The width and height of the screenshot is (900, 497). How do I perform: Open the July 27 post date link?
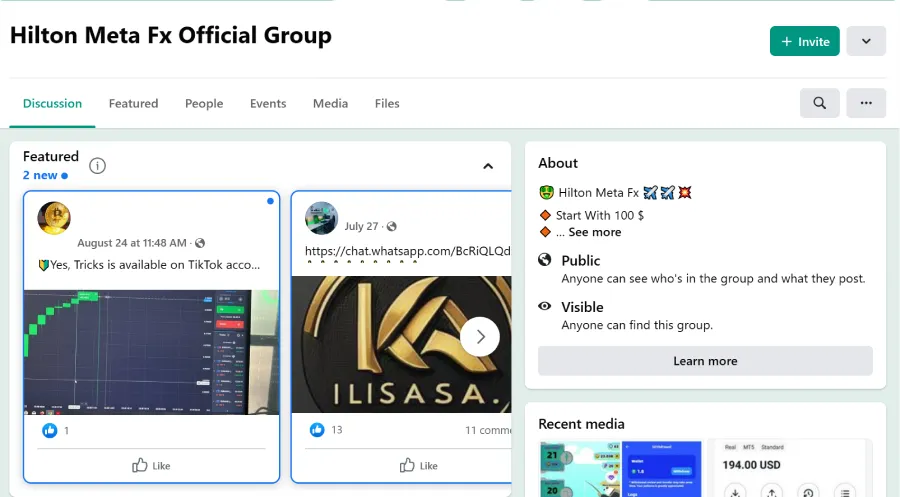(361, 226)
